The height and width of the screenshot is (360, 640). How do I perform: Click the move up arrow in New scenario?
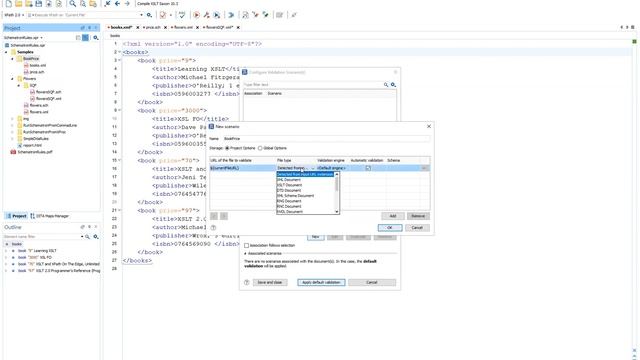pyautogui.click(x=214, y=216)
